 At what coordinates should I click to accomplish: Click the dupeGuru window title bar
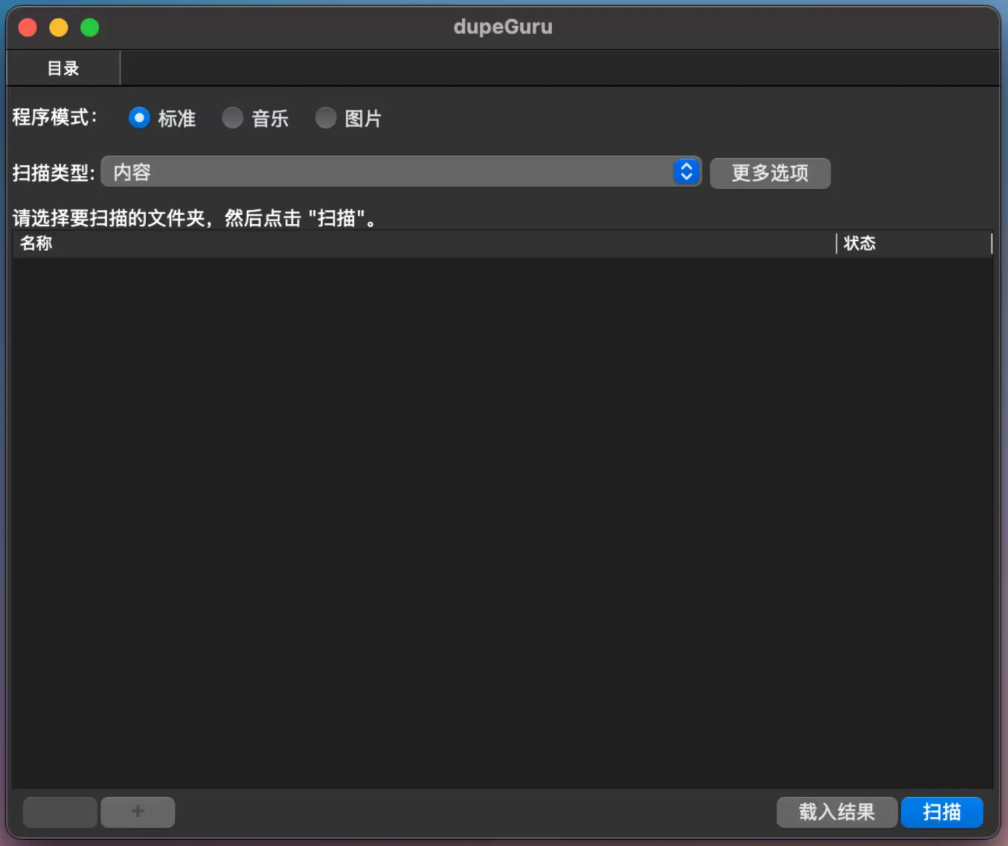504,27
